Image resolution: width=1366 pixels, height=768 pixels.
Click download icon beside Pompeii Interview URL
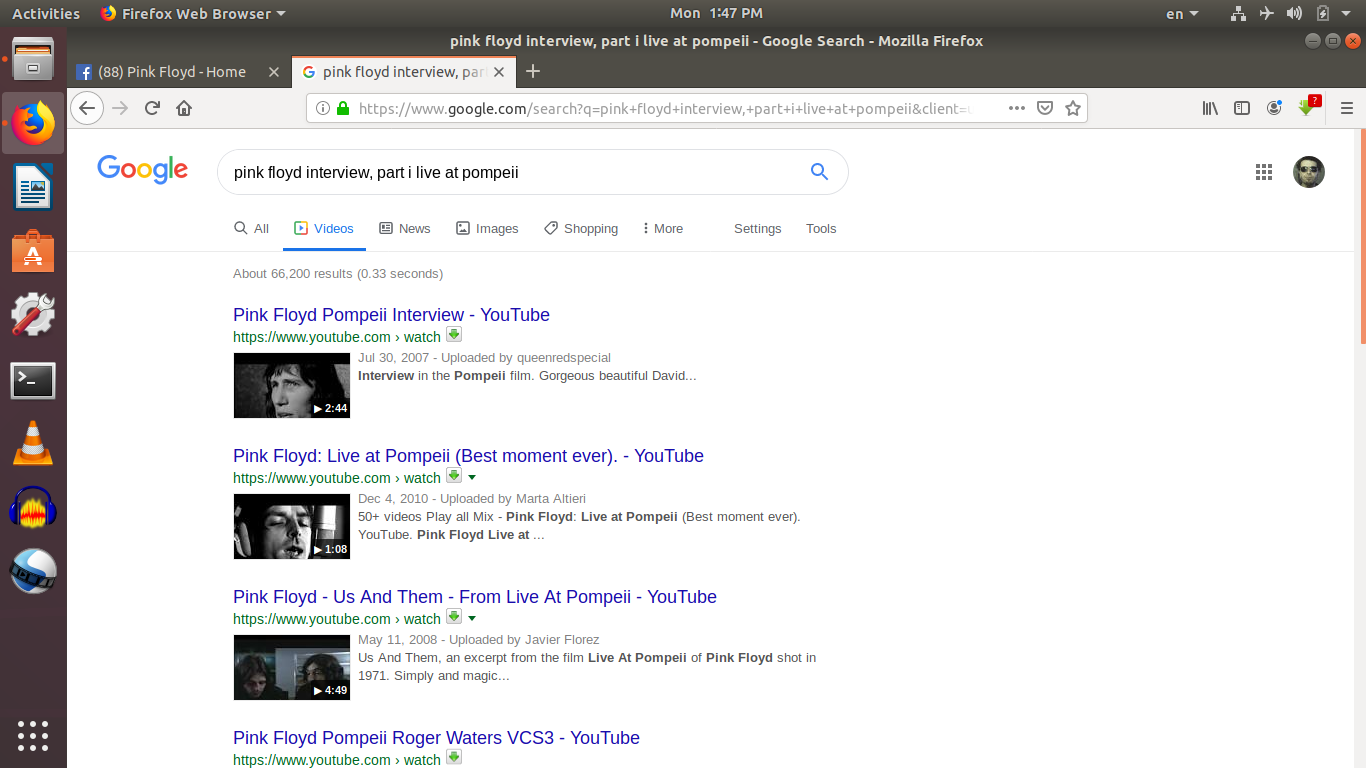pos(454,335)
